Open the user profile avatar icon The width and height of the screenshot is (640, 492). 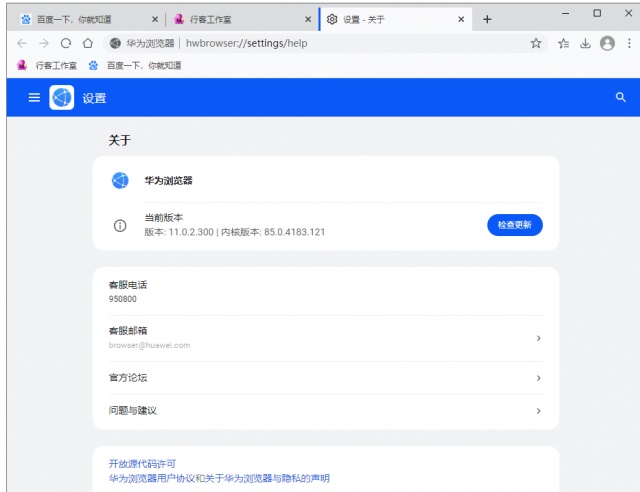pyautogui.click(x=607, y=43)
